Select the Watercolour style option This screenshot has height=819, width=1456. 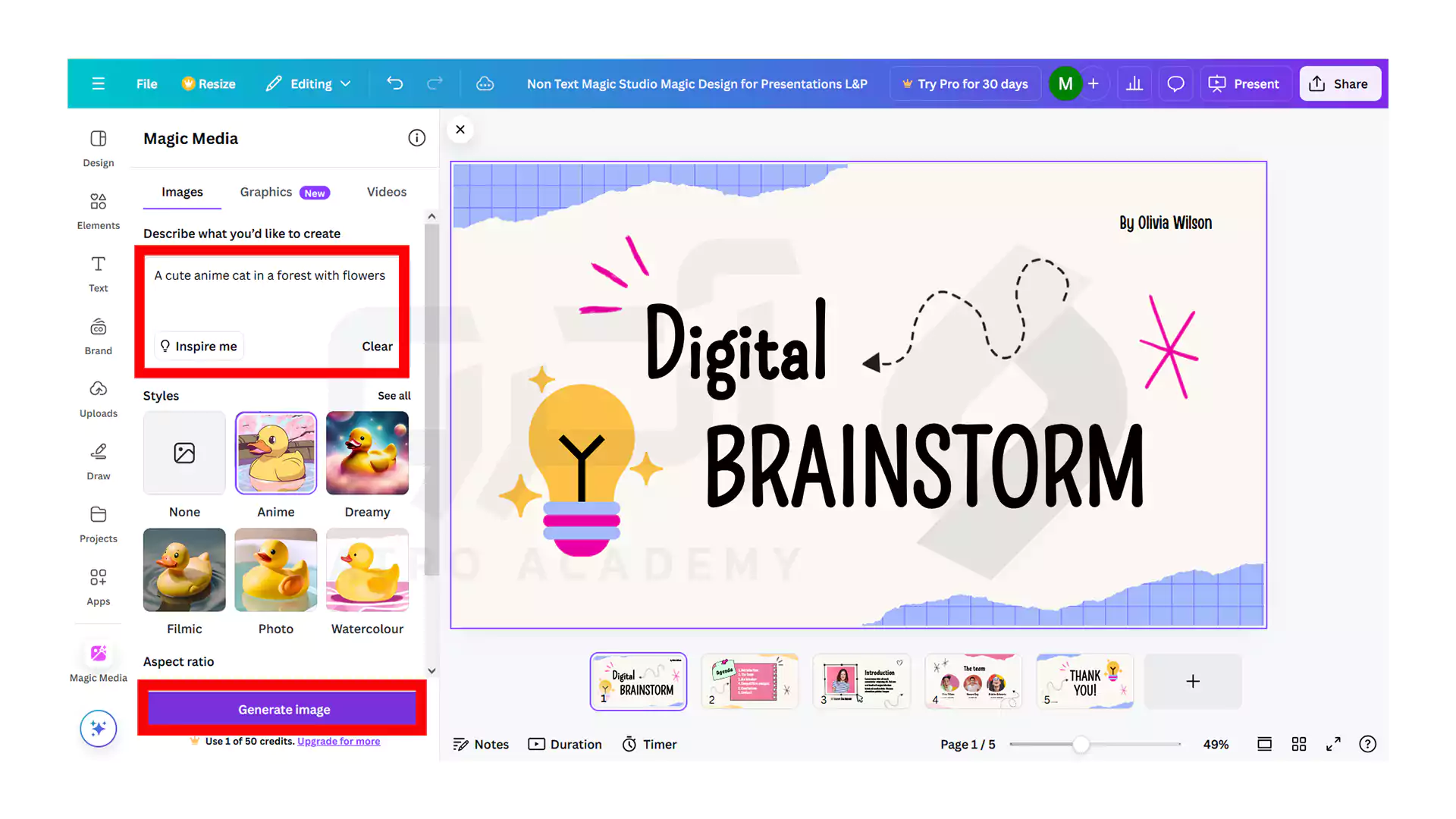coord(367,570)
